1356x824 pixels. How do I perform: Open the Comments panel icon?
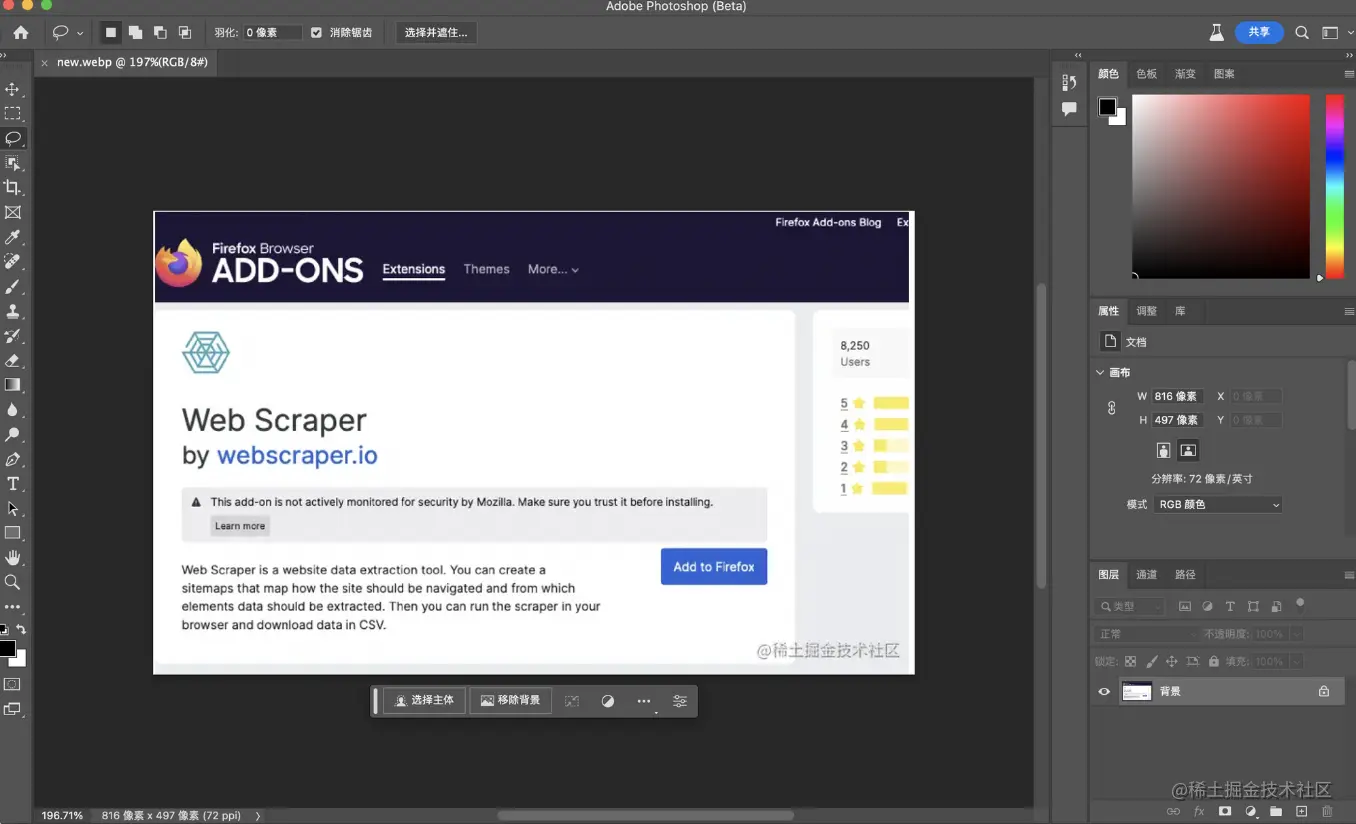click(x=1069, y=109)
